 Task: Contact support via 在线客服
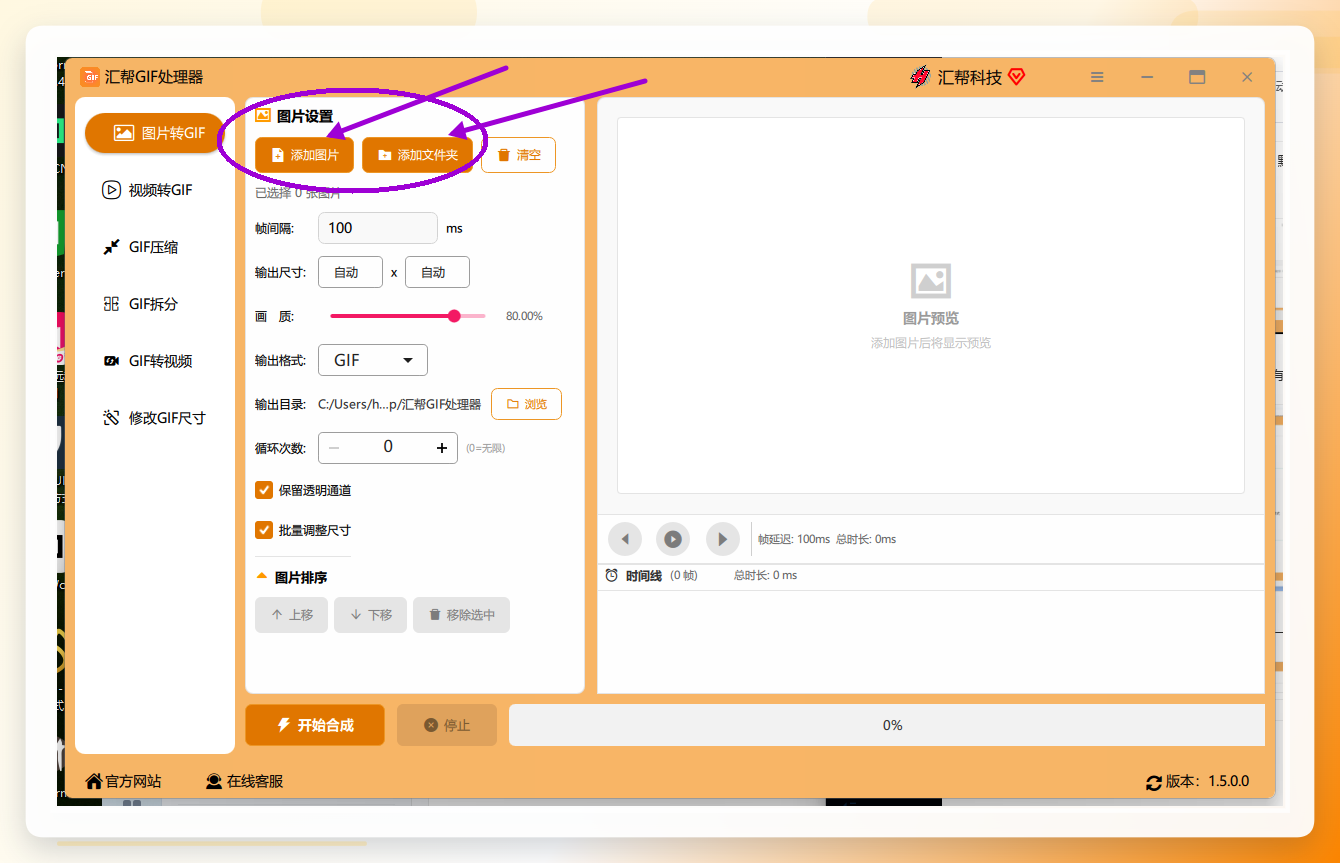(244, 781)
